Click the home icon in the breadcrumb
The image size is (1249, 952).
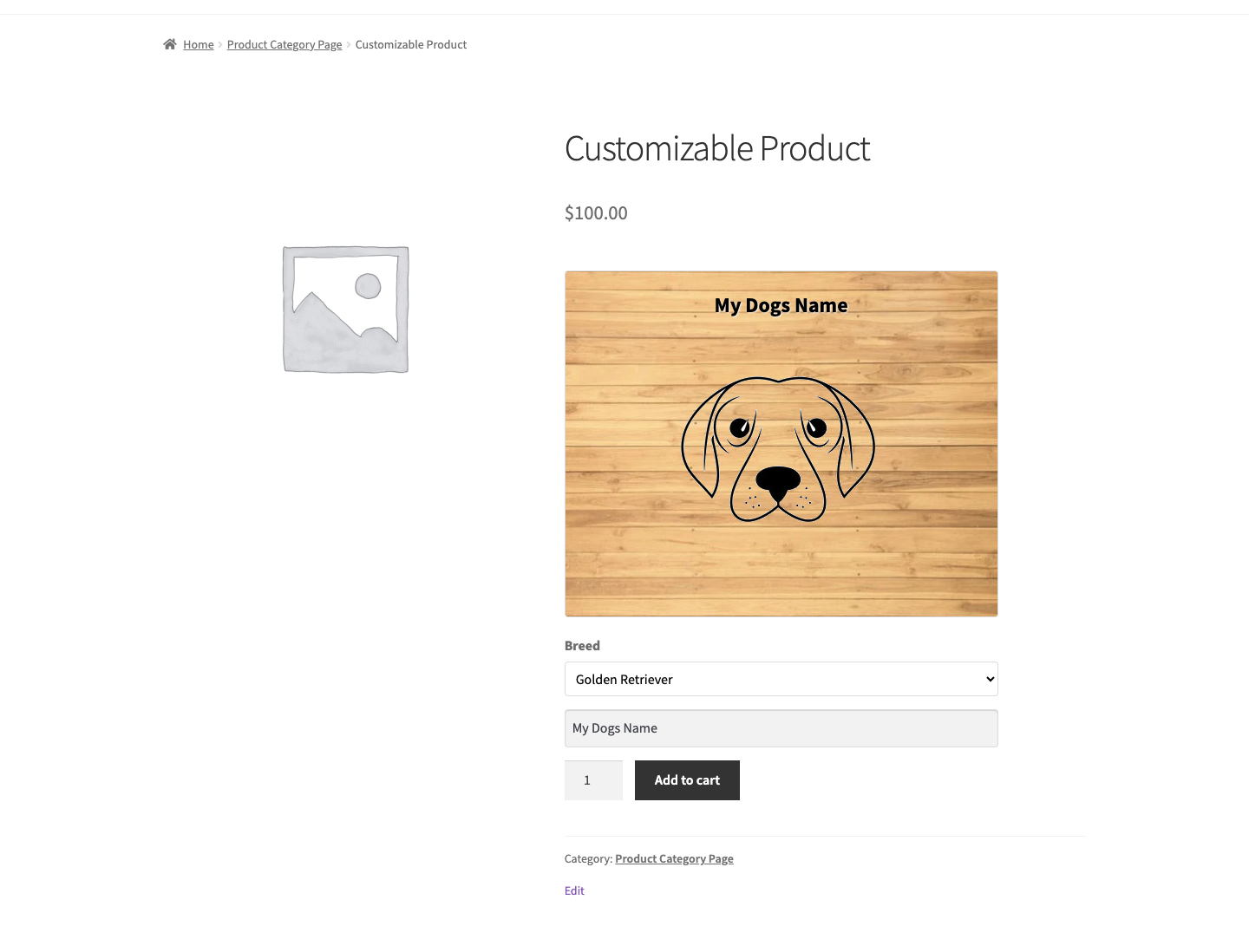tap(170, 44)
